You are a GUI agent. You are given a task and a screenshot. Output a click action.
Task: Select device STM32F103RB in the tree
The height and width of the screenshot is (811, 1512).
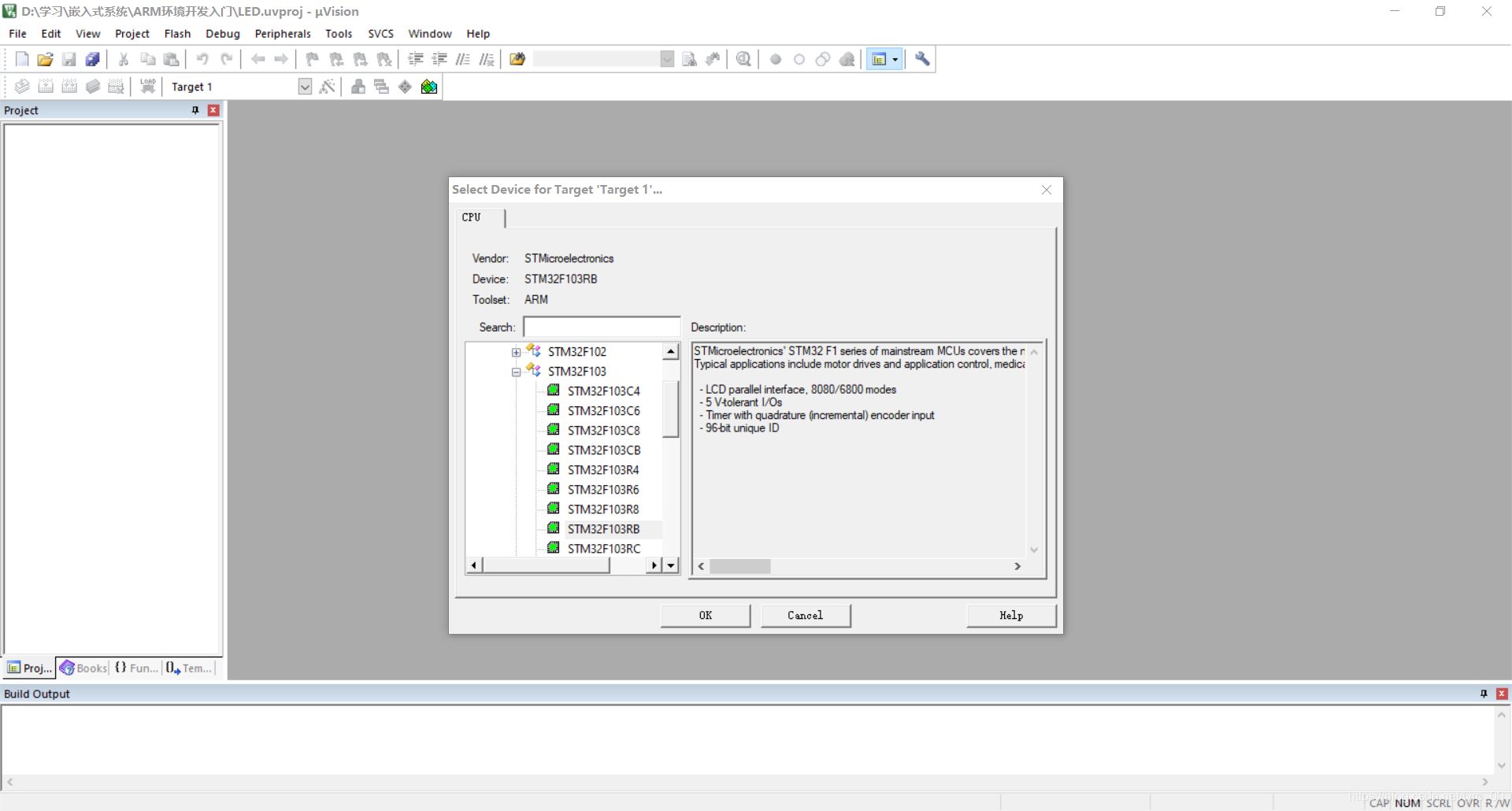(603, 529)
